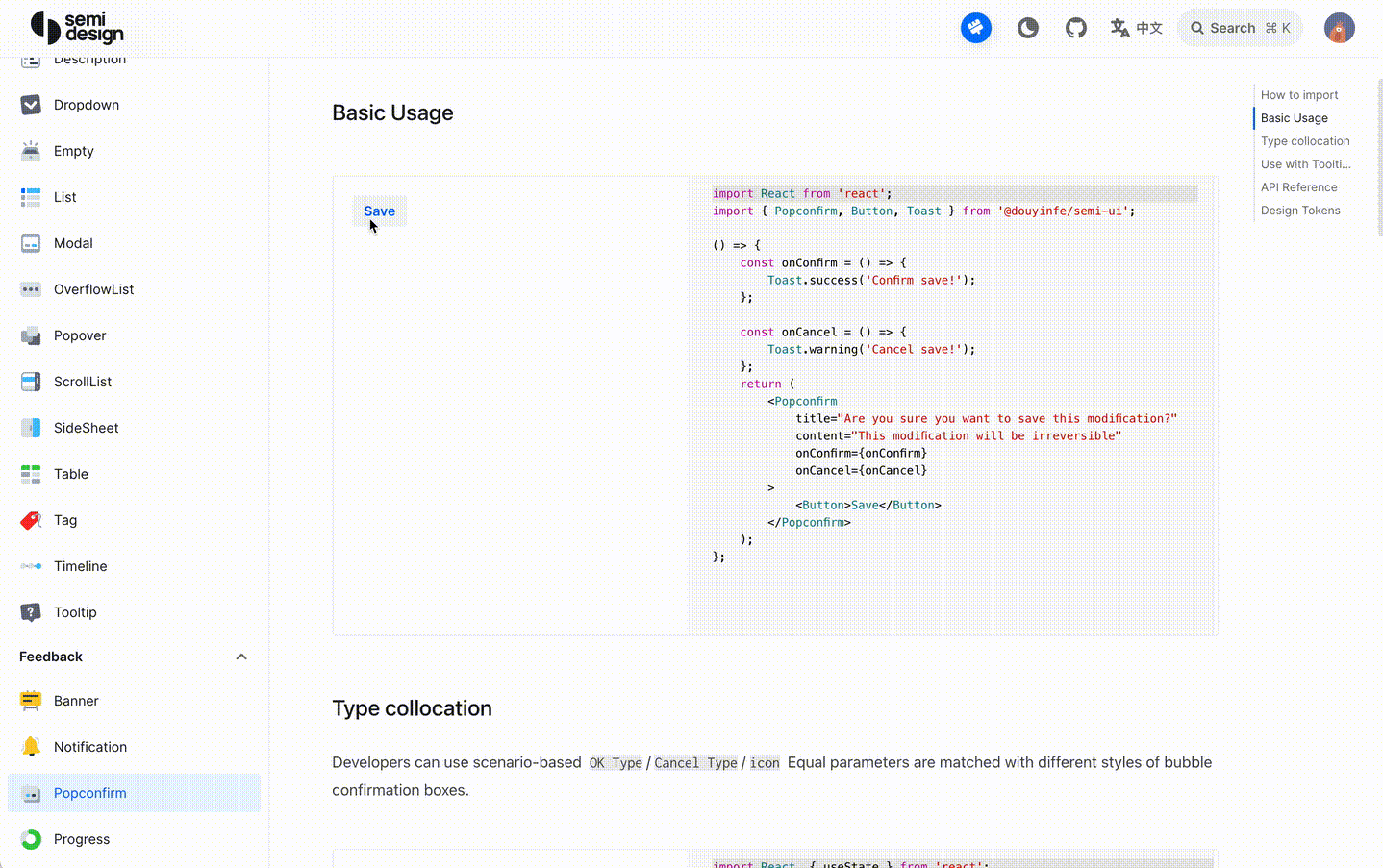Open the List page in sidebar
This screenshot has width=1383, height=868.
[x=65, y=197]
